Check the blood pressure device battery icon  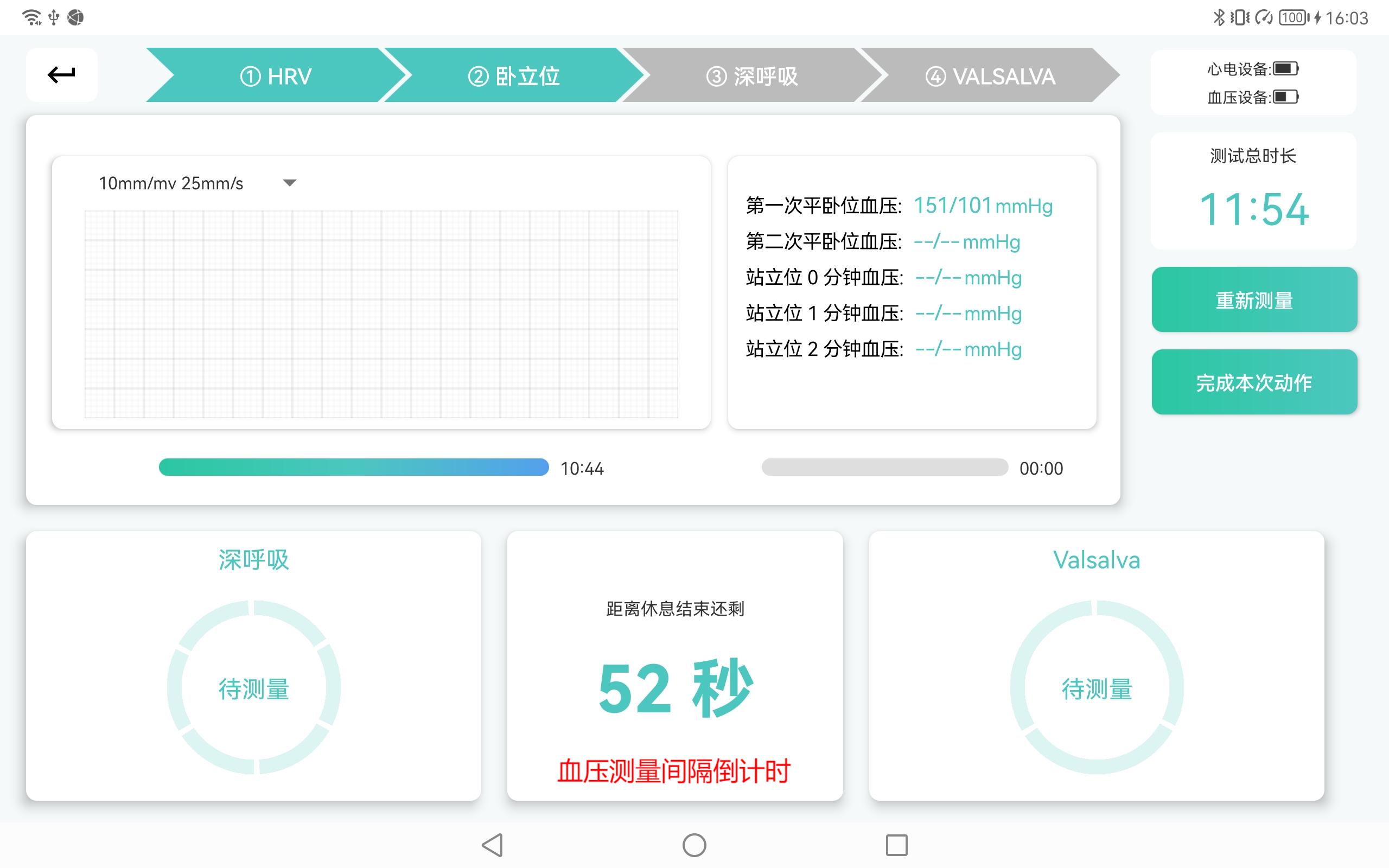coord(1286,97)
